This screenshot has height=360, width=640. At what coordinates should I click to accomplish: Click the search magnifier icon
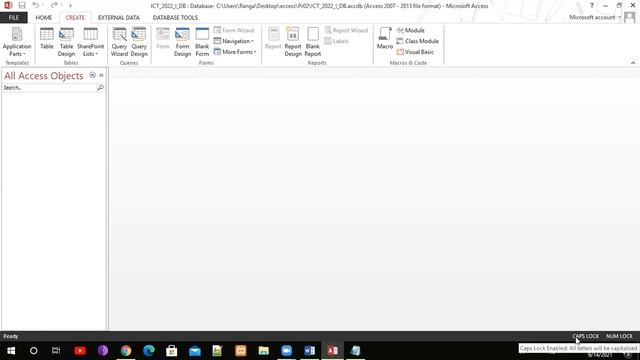[x=100, y=88]
